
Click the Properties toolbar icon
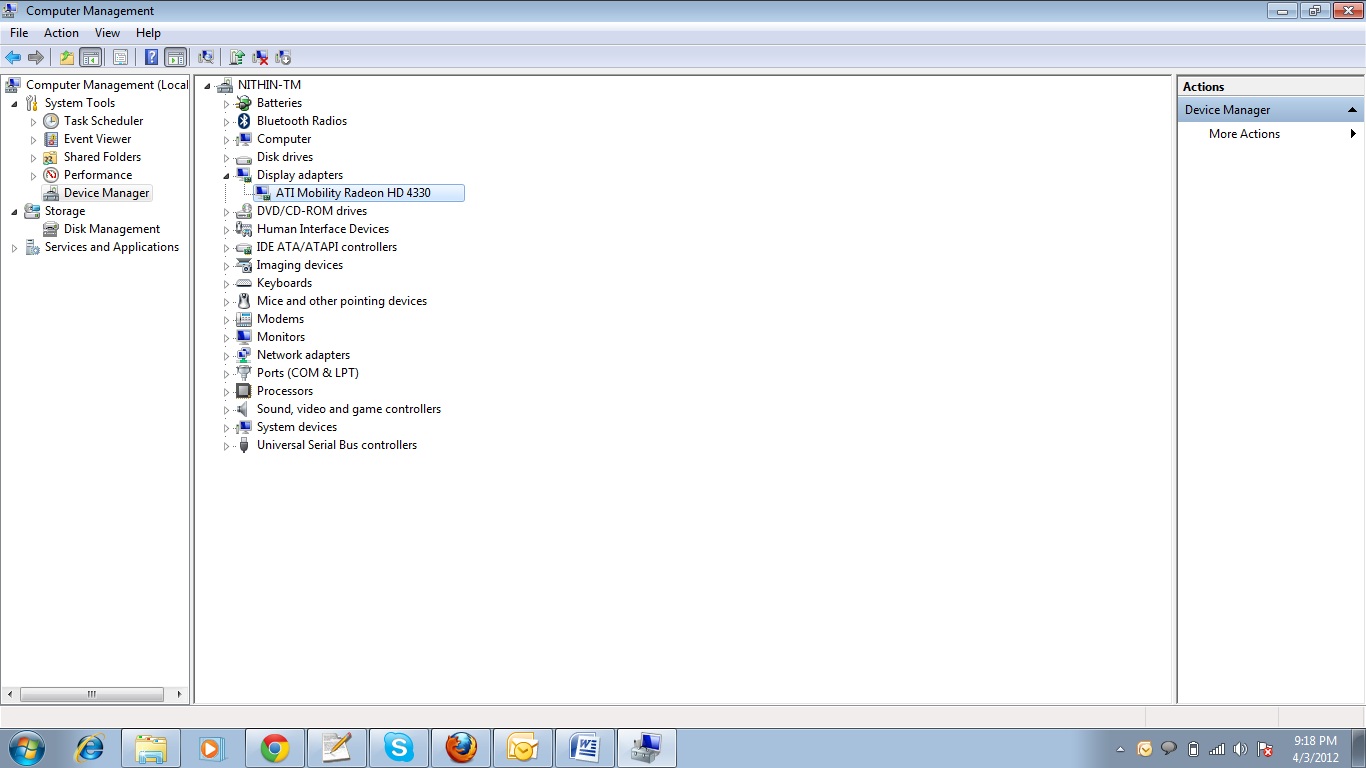pos(120,57)
